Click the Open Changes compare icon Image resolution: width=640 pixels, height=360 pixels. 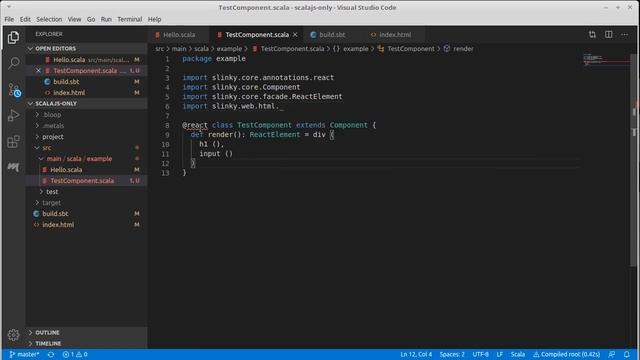pyautogui.click(x=592, y=35)
